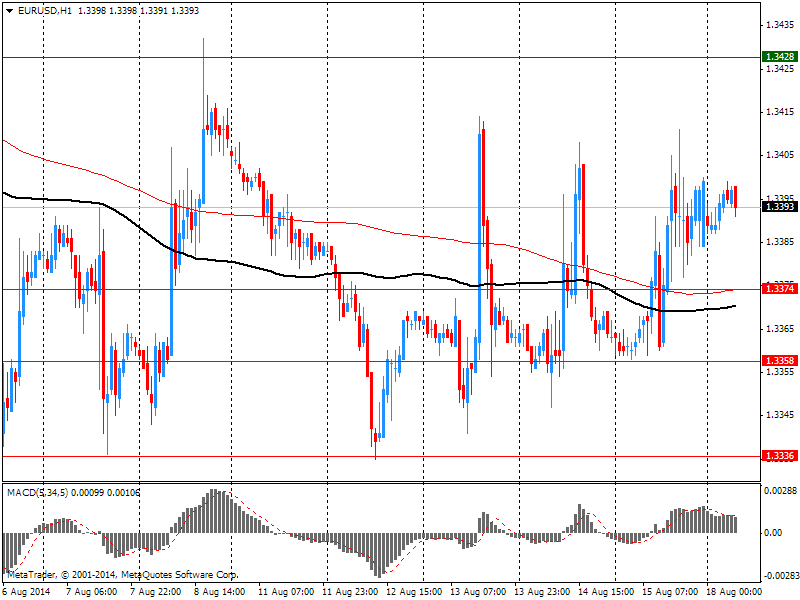The height and width of the screenshot is (600, 800).
Task: Select the red 1.3358 price level label
Action: tap(779, 361)
